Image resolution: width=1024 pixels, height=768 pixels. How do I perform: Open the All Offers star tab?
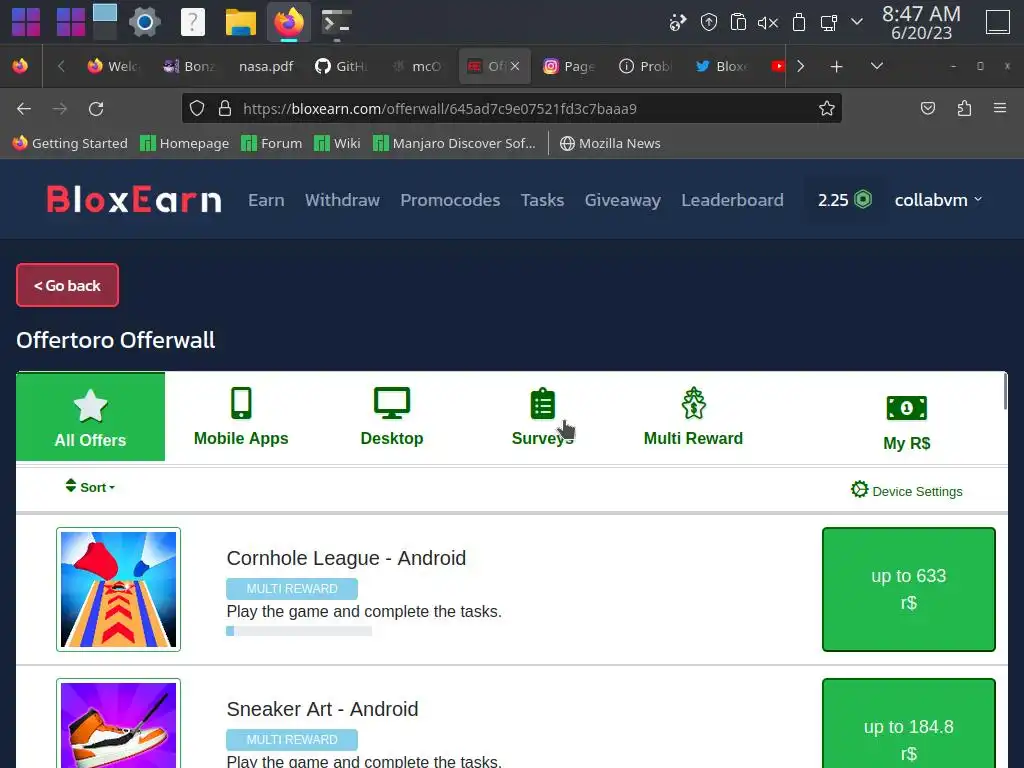pyautogui.click(x=90, y=417)
